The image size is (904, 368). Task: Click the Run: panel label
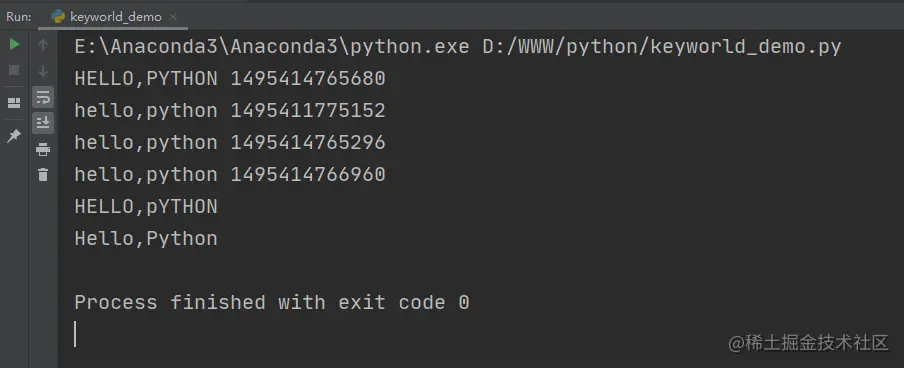pos(18,17)
